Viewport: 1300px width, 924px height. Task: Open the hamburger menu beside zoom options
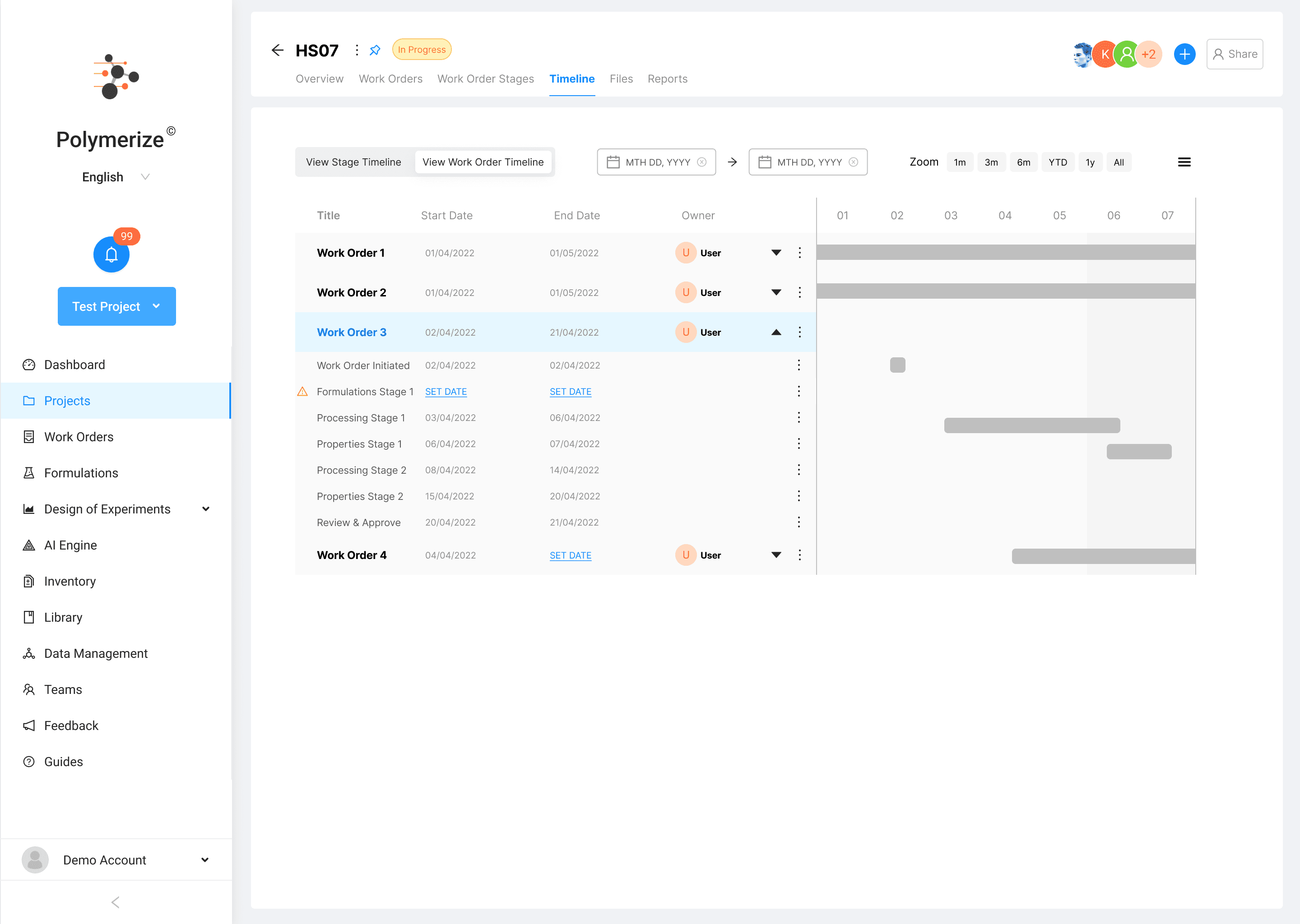point(1184,162)
